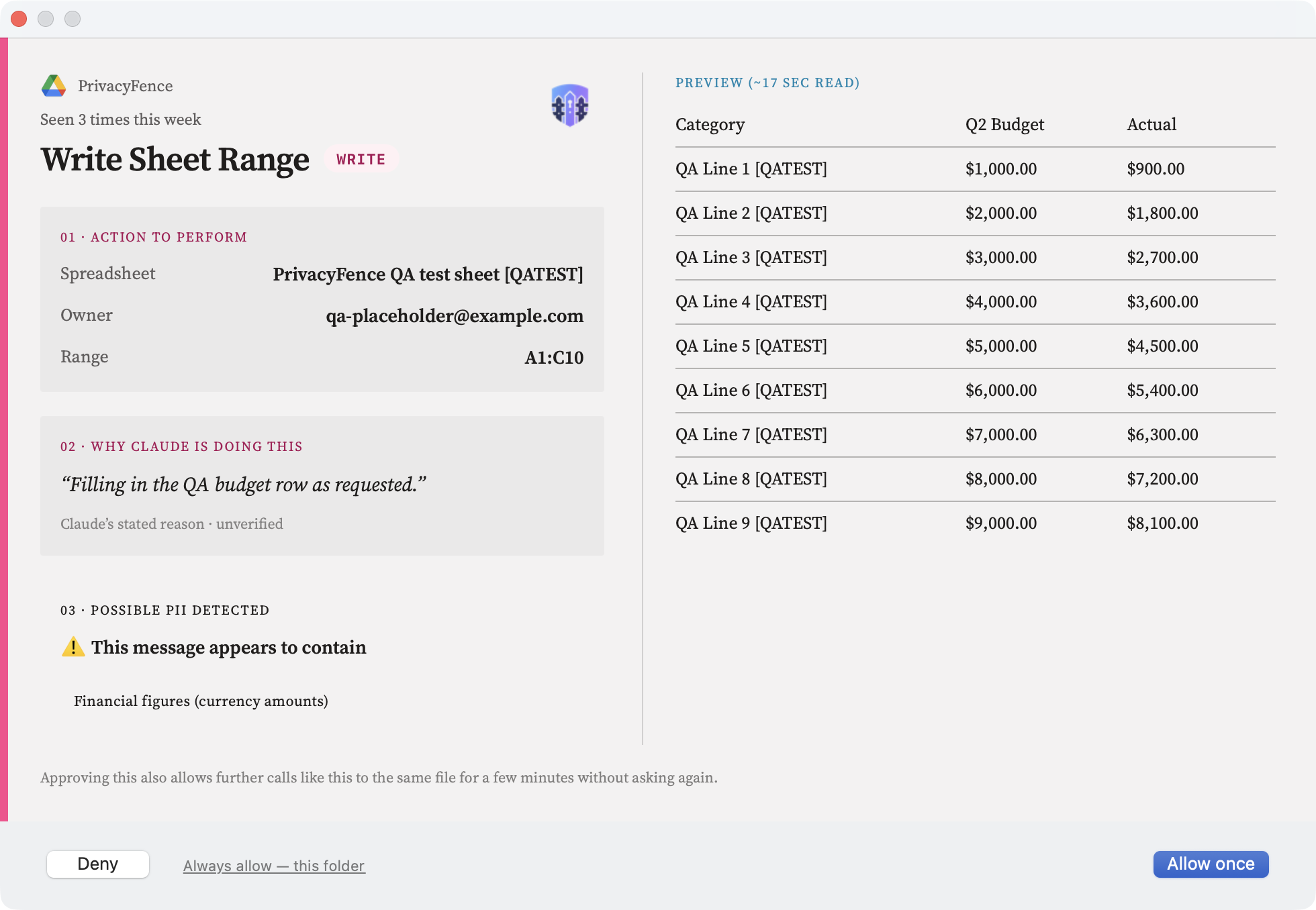Click the Allow once button
Viewport: 1316px width, 910px height.
pos(1211,864)
